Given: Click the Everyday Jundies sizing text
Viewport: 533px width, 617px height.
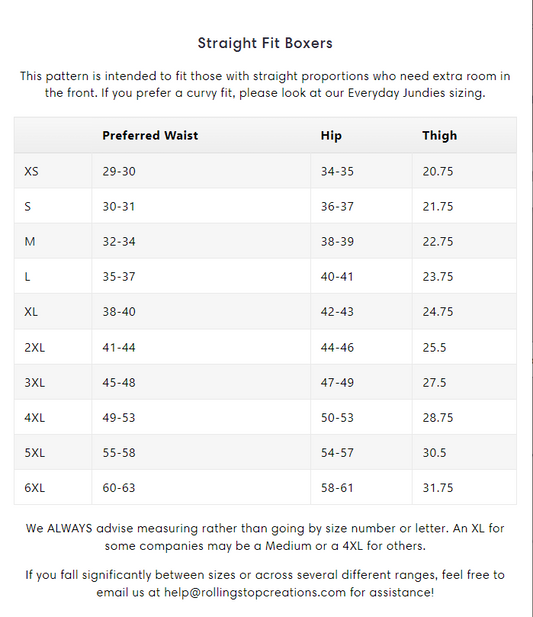Looking at the screenshot, I should (416, 93).
